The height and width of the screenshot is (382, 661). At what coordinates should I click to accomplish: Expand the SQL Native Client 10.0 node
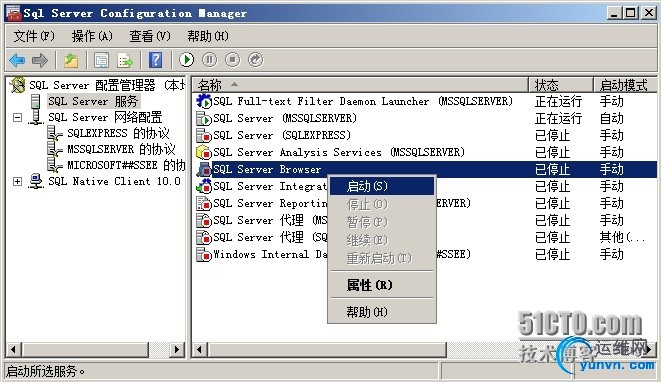point(17,181)
